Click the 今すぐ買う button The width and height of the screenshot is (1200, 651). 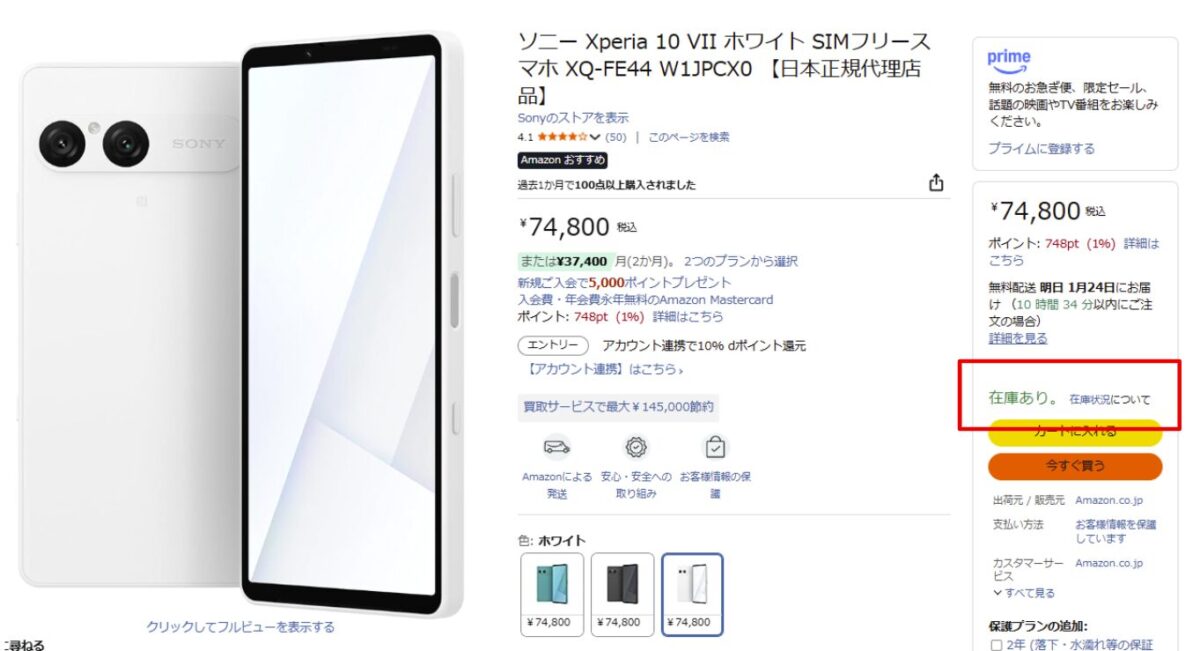1075,466
